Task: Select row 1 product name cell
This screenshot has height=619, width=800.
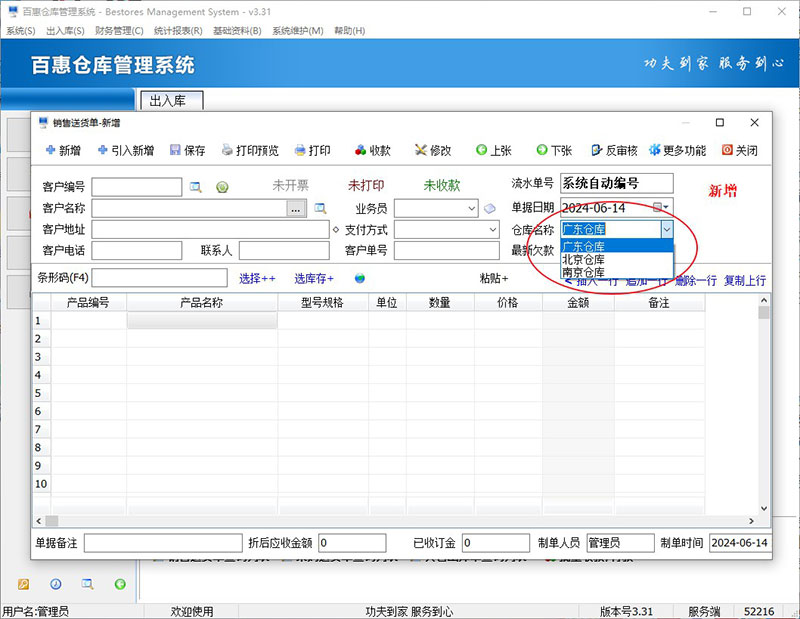Action: tap(202, 320)
